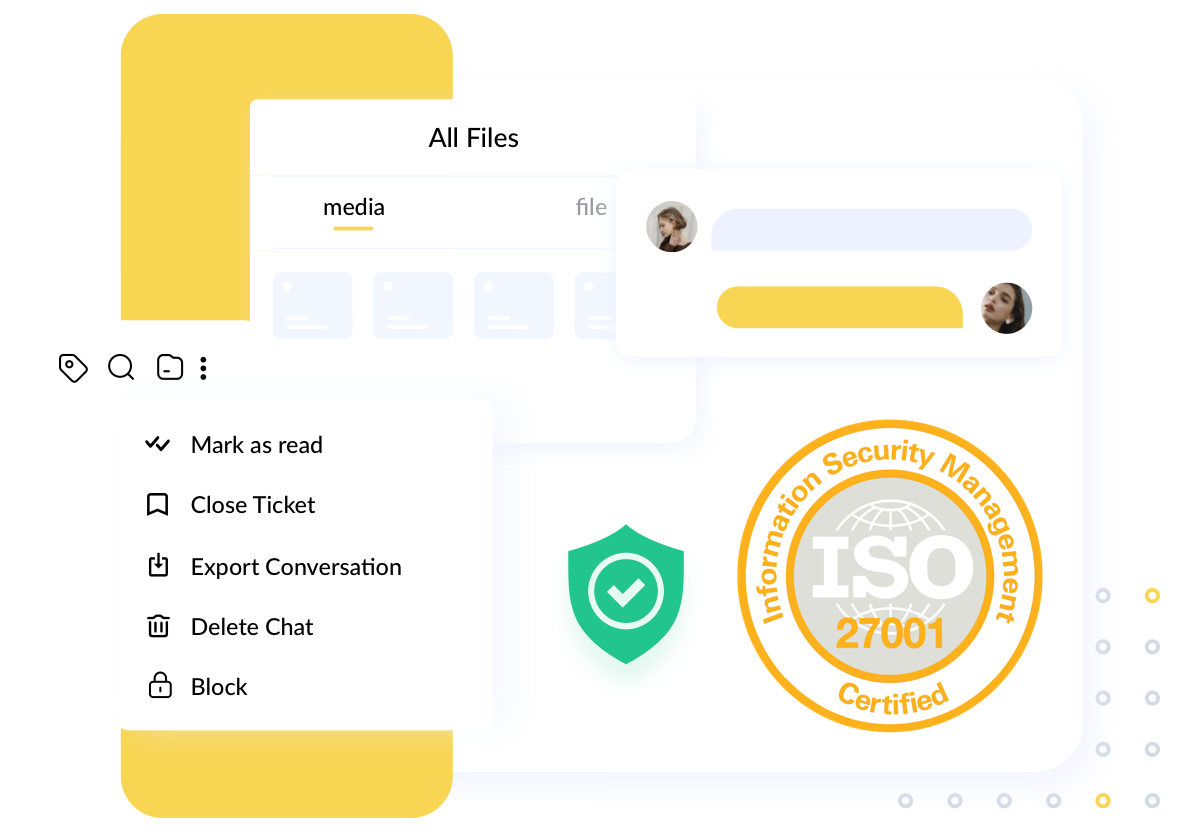Switch to the media tab

[x=354, y=208]
